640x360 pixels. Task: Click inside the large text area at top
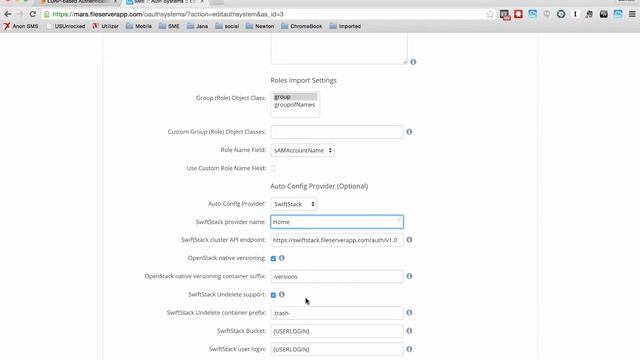pos(339,48)
